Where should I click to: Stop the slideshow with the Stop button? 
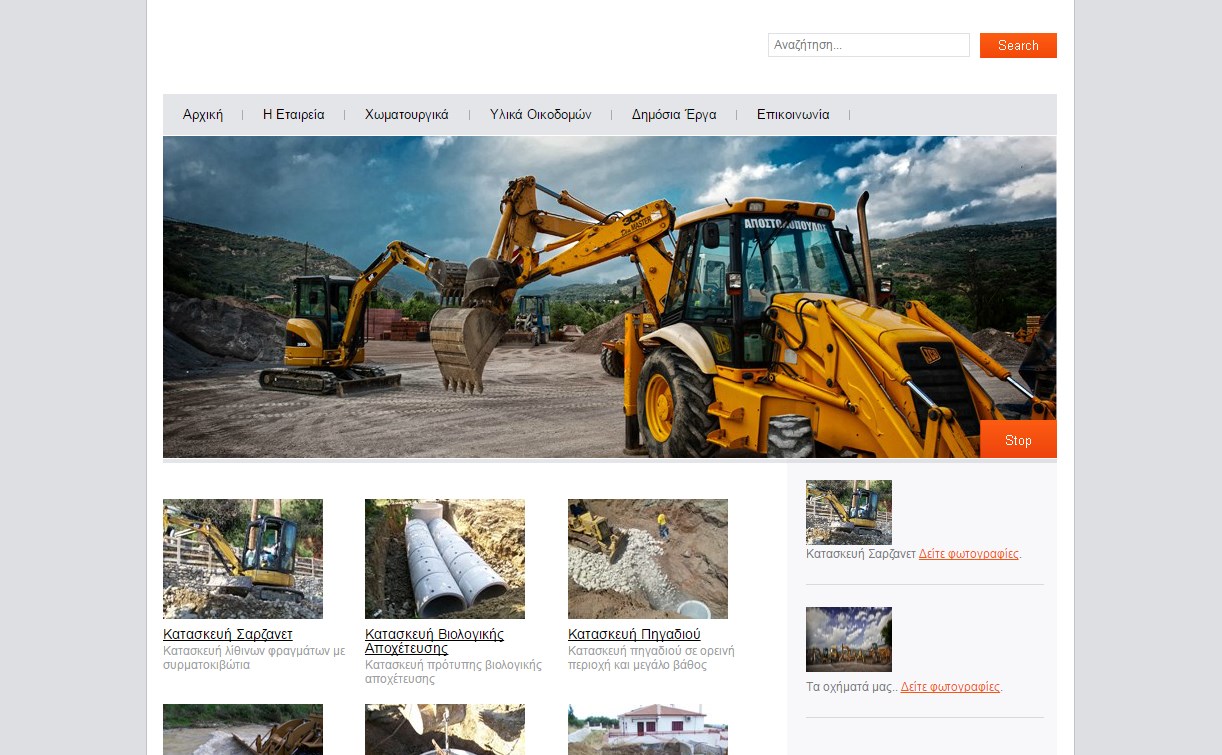1018,440
